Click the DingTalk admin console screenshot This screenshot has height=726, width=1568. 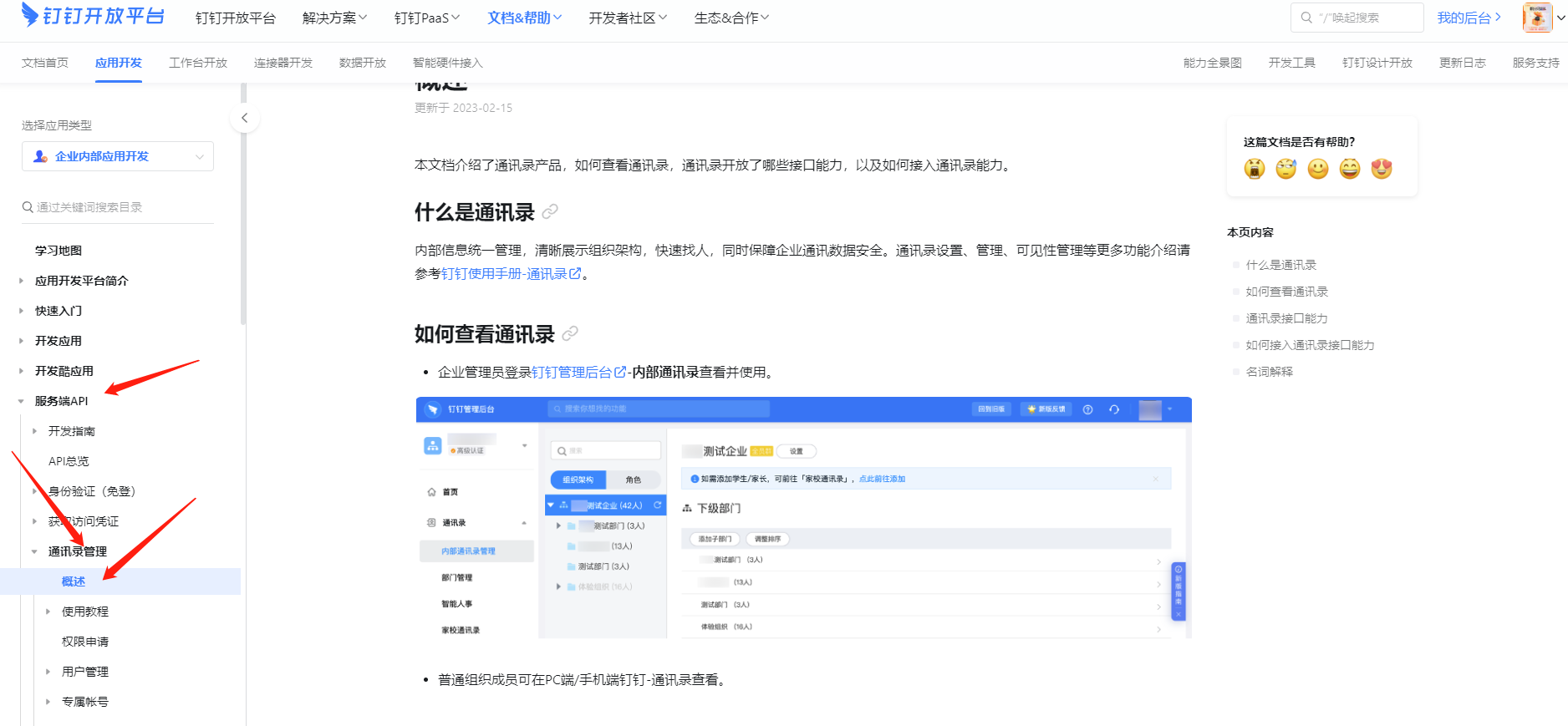[804, 518]
